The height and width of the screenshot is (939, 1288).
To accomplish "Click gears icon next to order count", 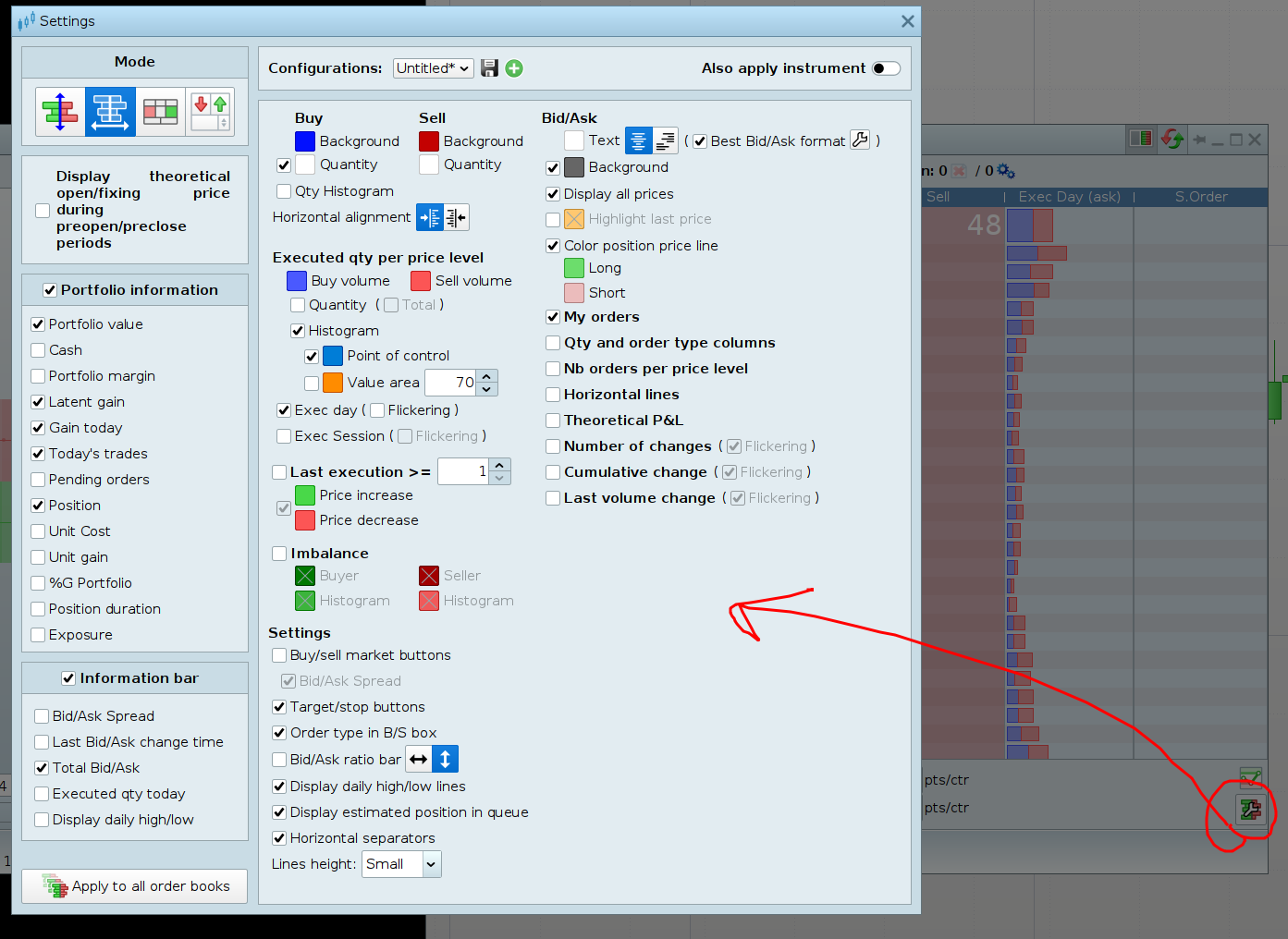I will click(x=1006, y=171).
